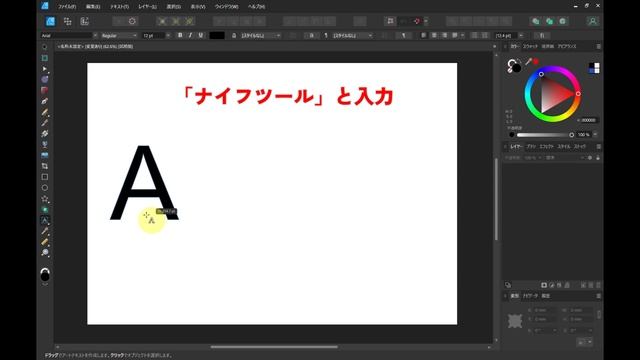Open the Color panel options menu

598,47
